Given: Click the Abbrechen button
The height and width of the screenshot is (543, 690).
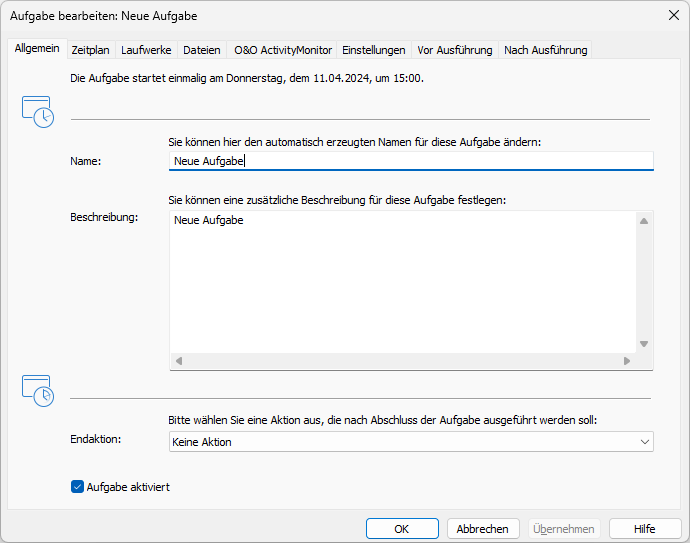Looking at the screenshot, I should pyautogui.click(x=483, y=528).
